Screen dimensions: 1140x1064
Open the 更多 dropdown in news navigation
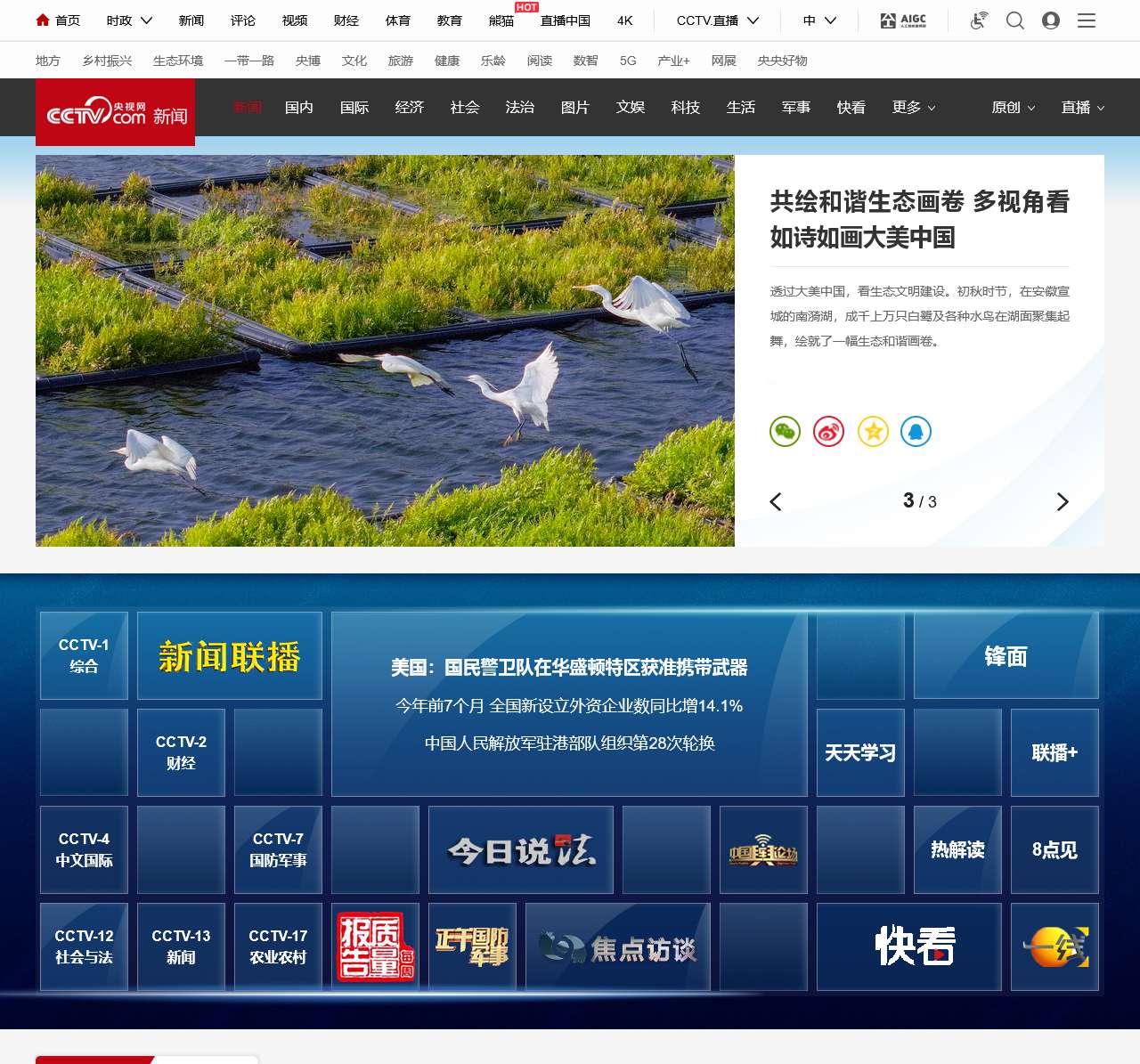[x=914, y=108]
